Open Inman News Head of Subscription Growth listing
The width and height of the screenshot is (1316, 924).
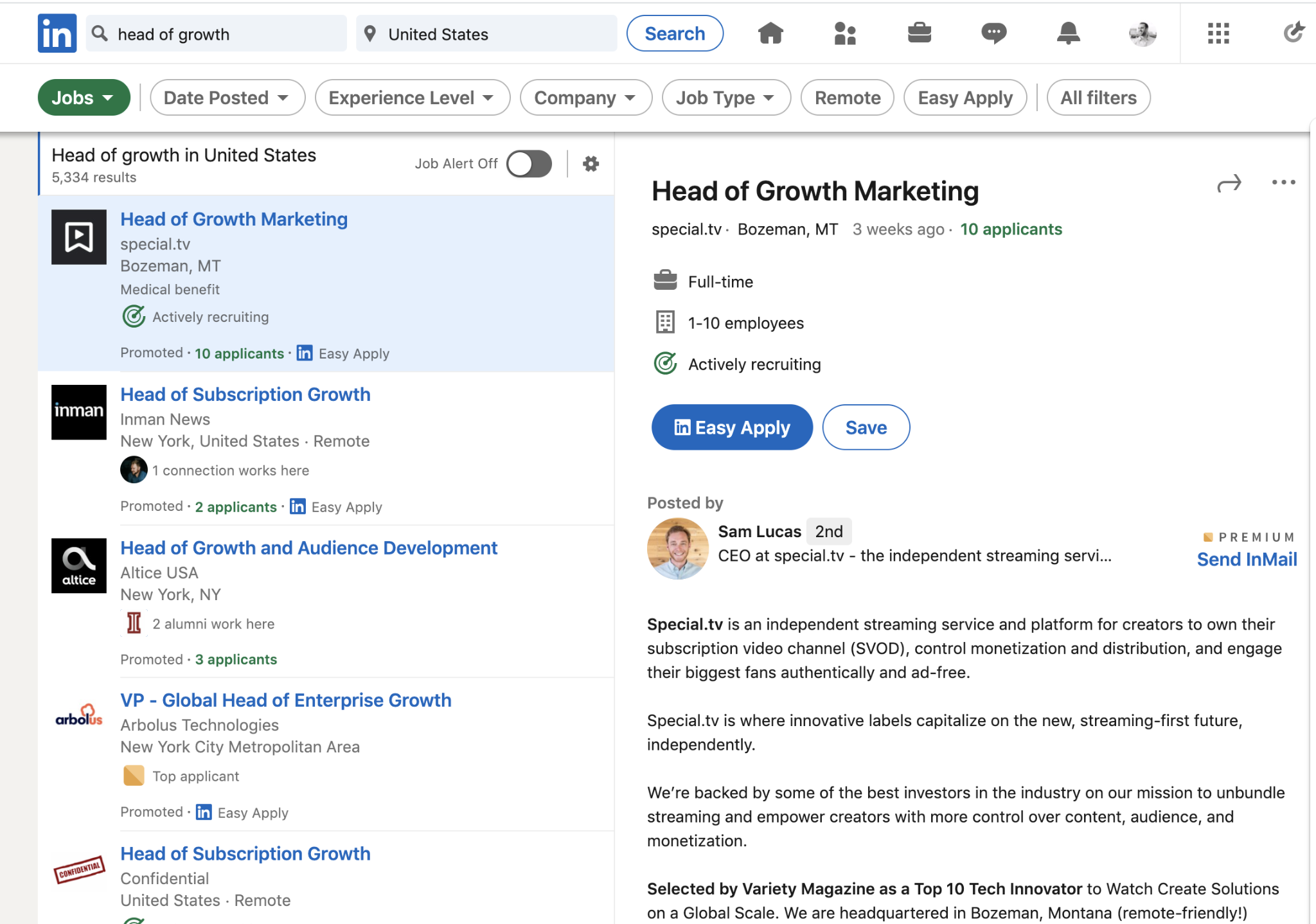click(245, 394)
